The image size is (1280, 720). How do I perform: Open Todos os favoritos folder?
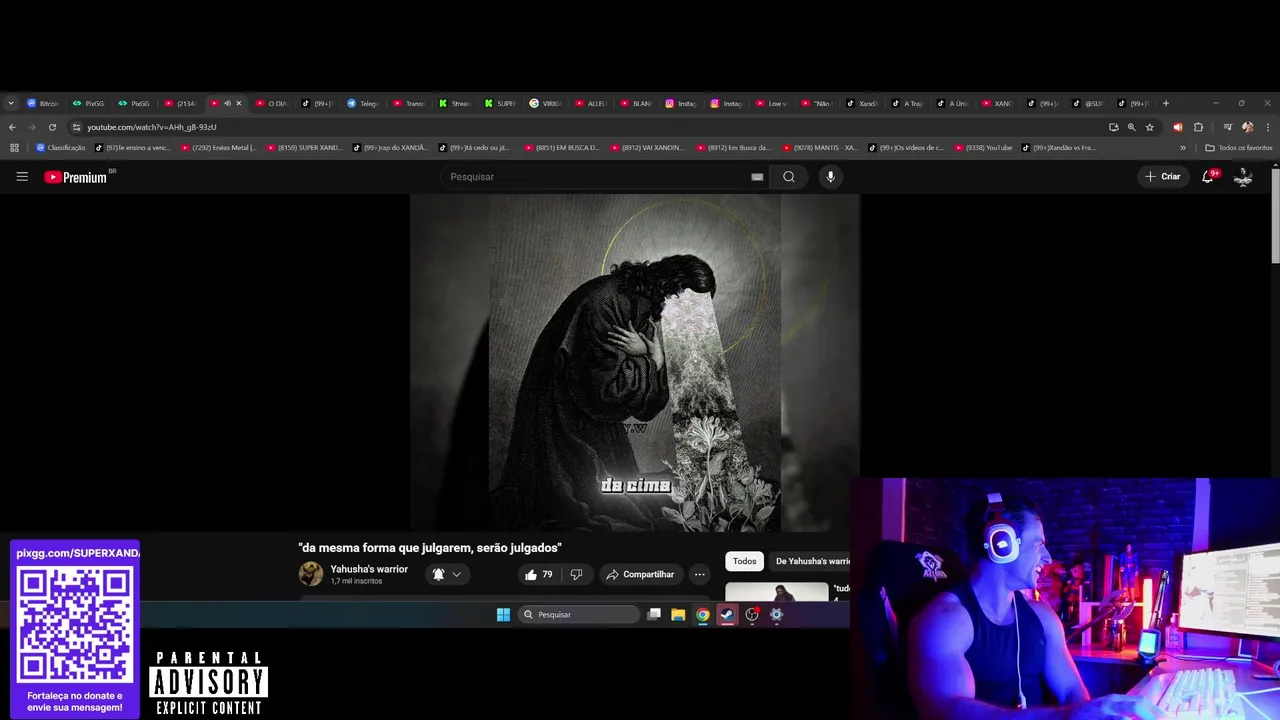(x=1239, y=148)
